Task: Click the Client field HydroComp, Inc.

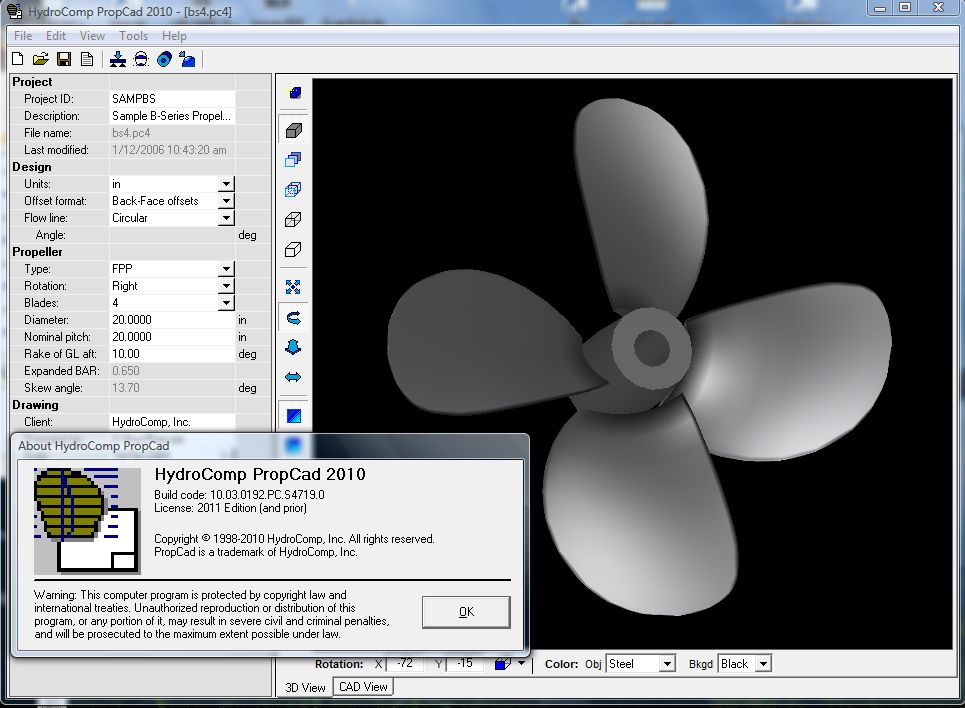Action: [172, 422]
